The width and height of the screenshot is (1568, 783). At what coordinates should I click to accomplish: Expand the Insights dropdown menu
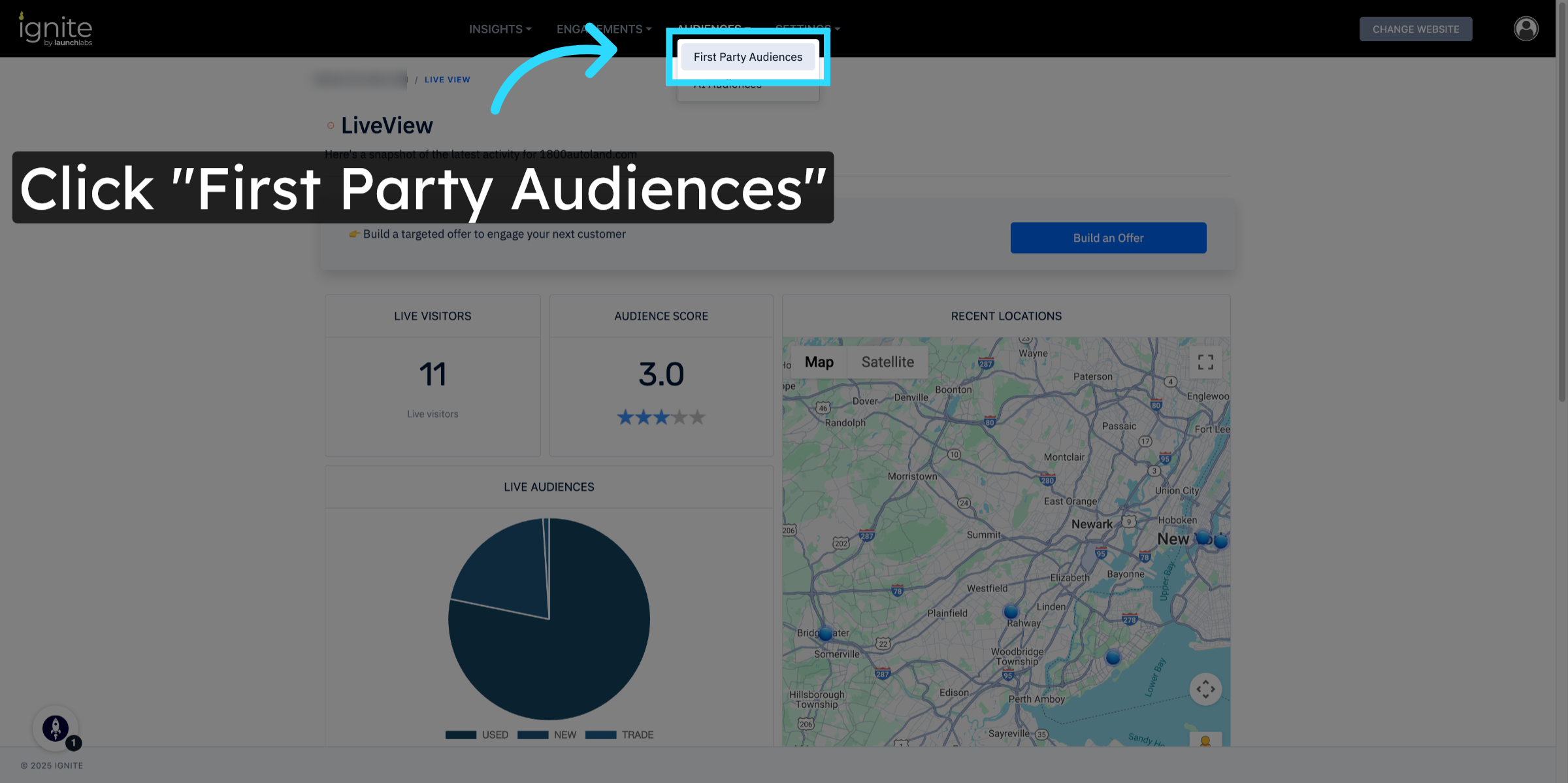(500, 29)
